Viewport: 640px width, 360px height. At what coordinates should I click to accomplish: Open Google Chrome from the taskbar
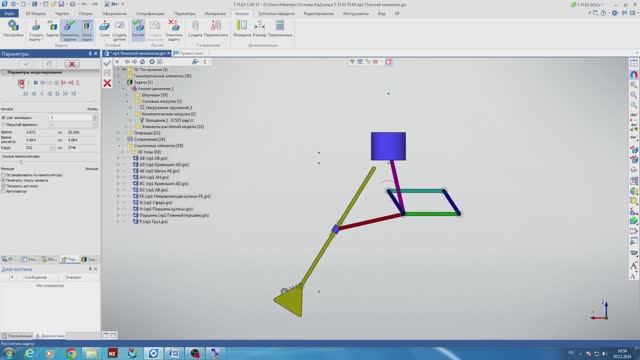[71, 353]
